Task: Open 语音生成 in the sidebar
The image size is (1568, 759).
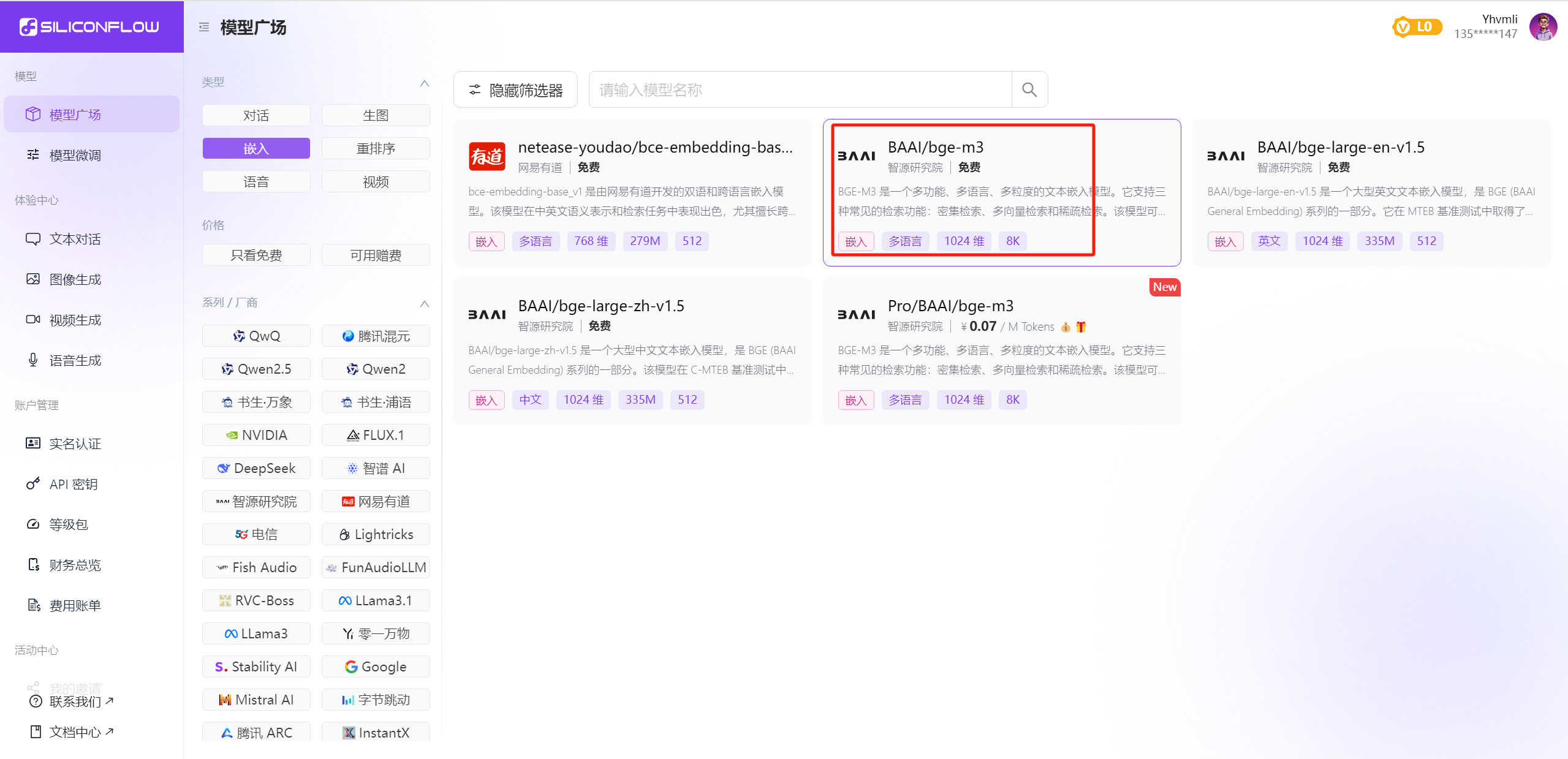Action: pyautogui.click(x=75, y=360)
